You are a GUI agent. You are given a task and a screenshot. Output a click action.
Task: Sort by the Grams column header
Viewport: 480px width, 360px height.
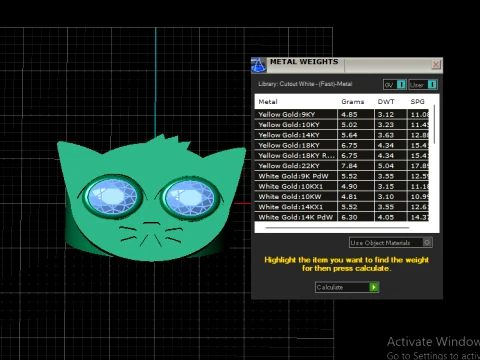[352, 102]
